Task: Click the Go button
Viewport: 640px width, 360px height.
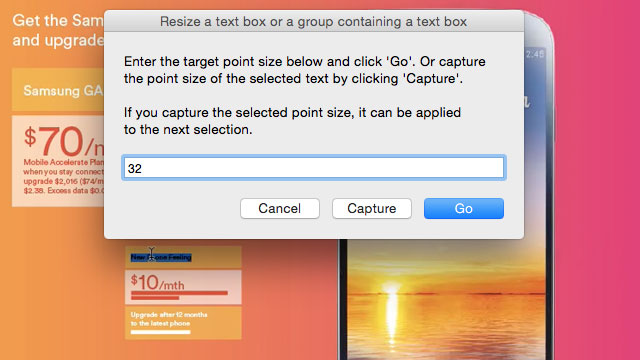Action: click(x=464, y=209)
